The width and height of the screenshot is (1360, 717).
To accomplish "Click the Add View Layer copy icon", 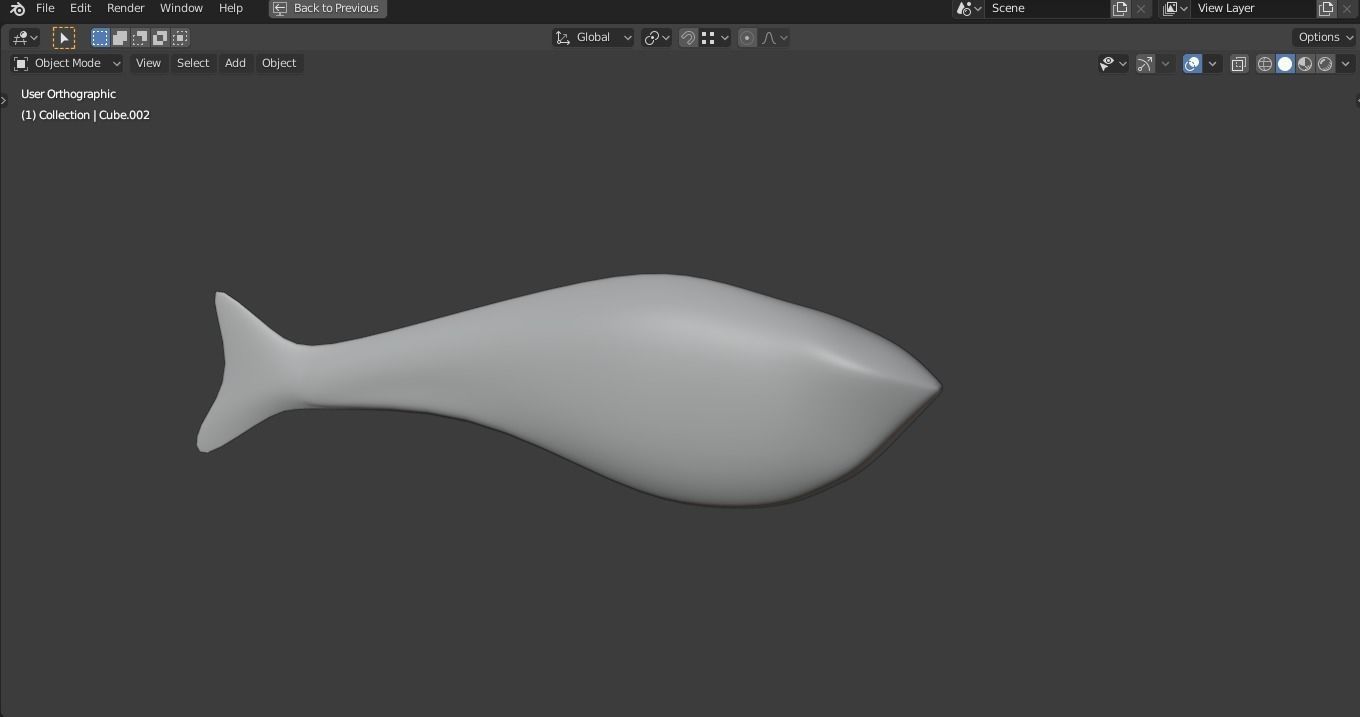I will pyautogui.click(x=1326, y=8).
